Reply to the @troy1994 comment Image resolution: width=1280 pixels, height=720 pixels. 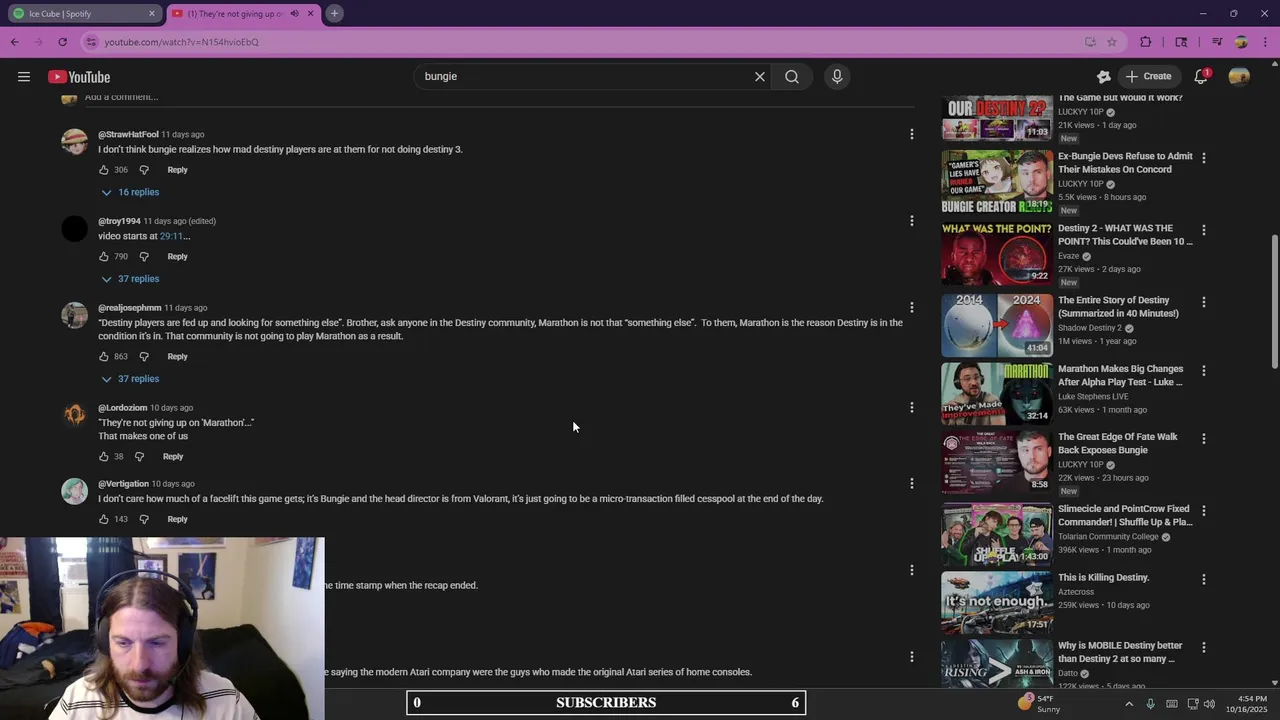tap(177, 257)
